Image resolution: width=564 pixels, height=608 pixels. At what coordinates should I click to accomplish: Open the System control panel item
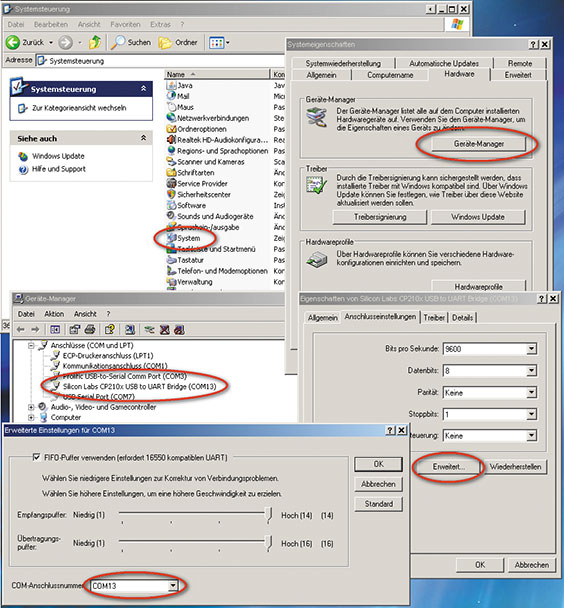point(183,238)
